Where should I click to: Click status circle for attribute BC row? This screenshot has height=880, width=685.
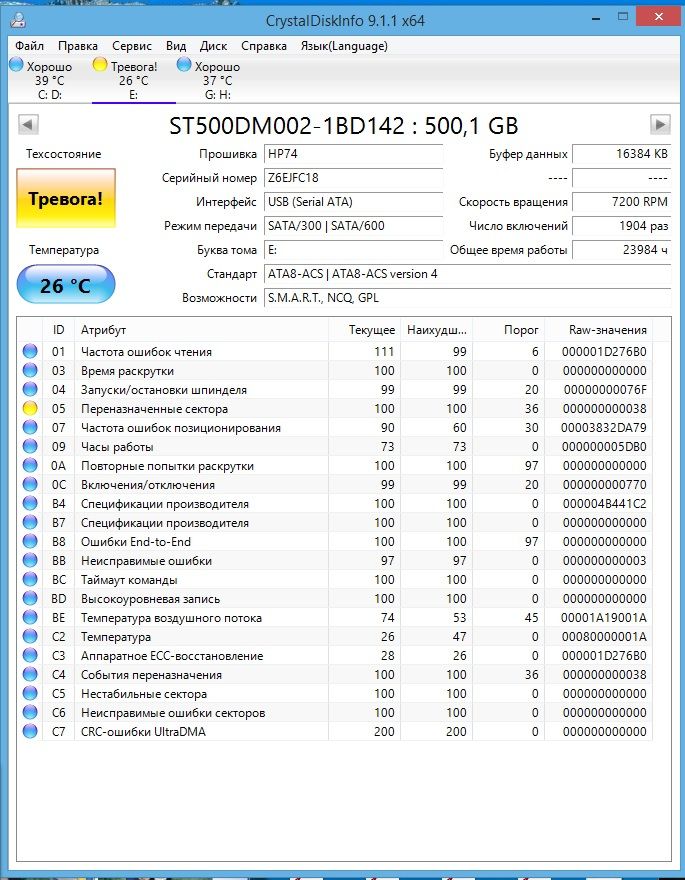(30, 580)
